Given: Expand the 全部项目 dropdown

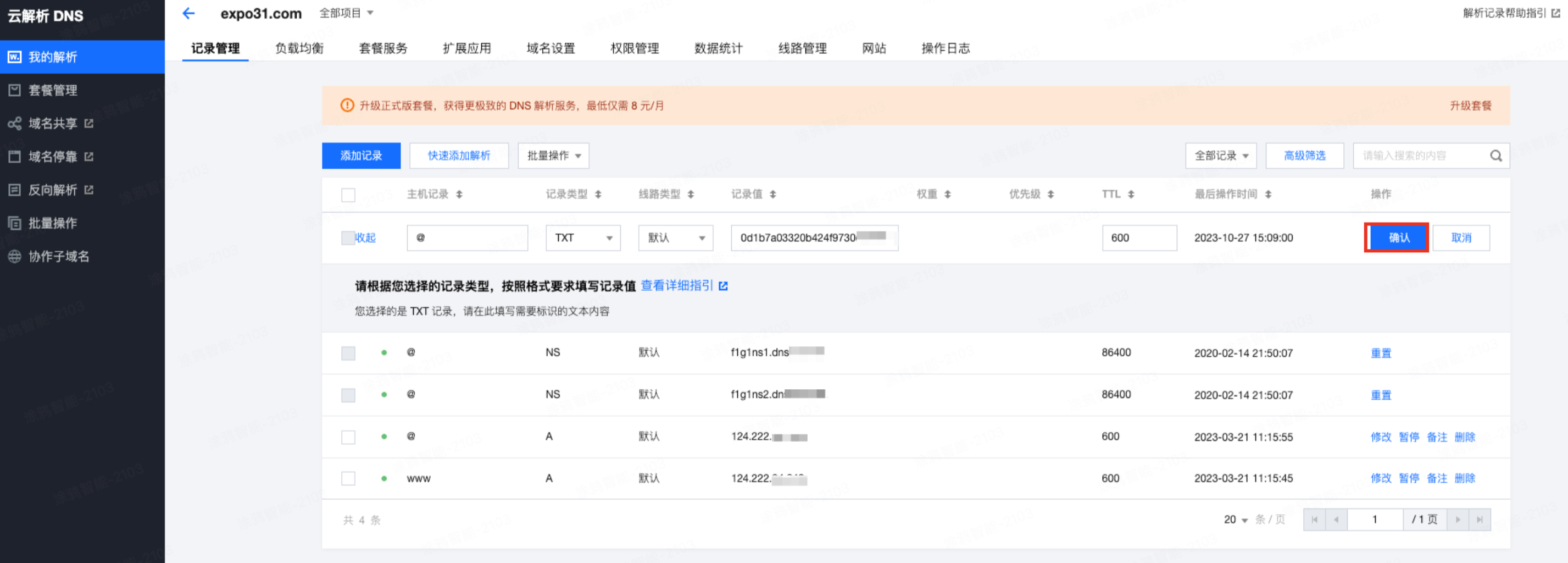Looking at the screenshot, I should click(346, 13).
